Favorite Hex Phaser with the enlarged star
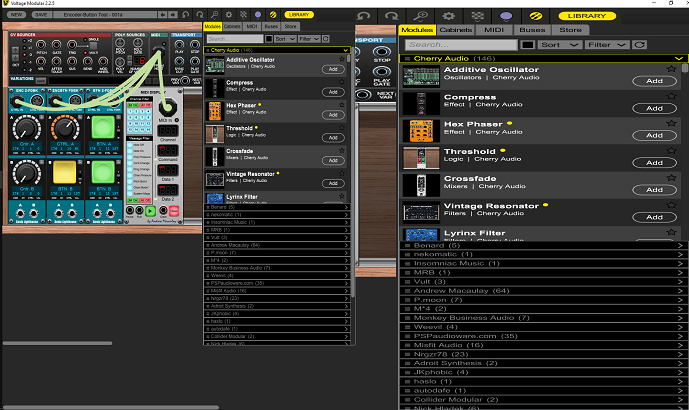Screen dimensions: 689x410 [671, 123]
